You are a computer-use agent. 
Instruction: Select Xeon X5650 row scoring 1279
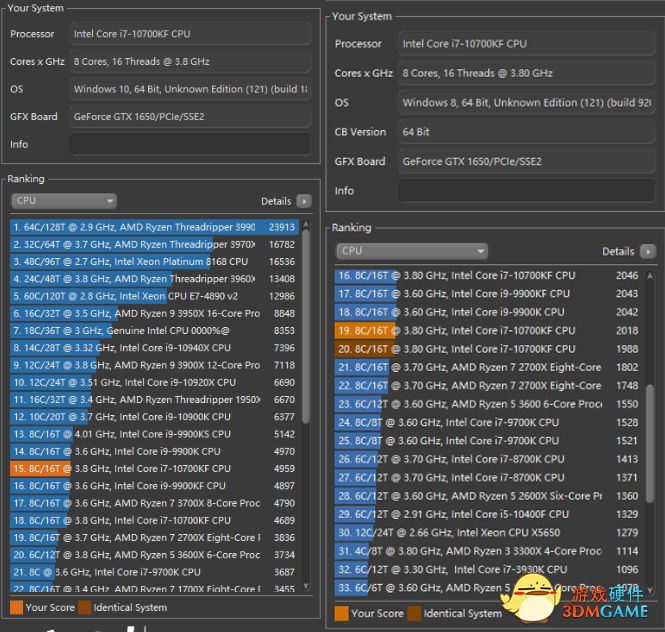[x=488, y=533]
